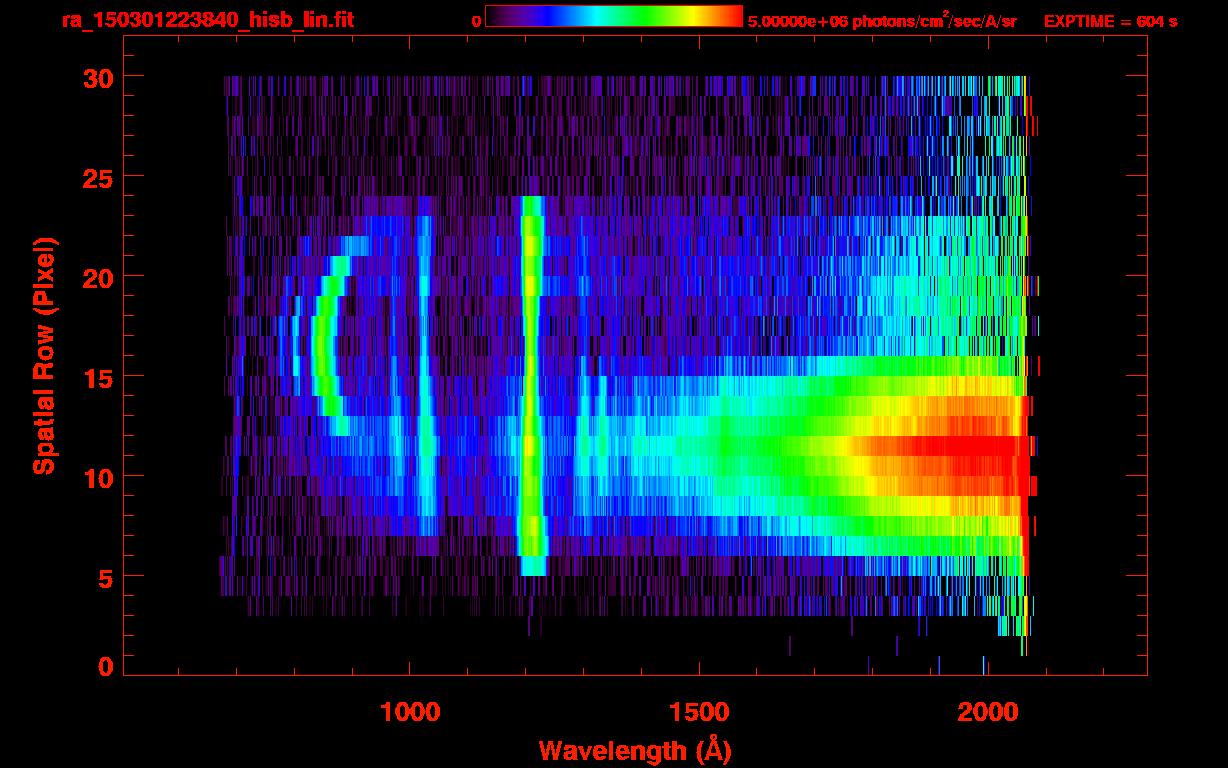Click the file name ra_150301223840_hisb_lin.fit
Viewport: 1228px width, 768px height.
point(206,19)
